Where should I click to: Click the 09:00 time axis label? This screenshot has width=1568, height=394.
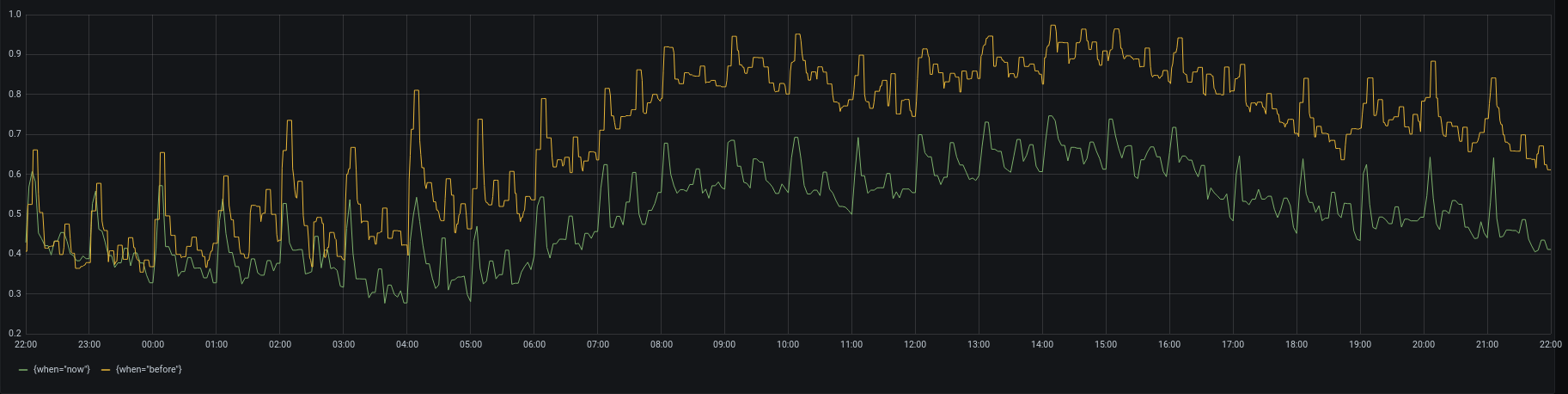tap(724, 344)
